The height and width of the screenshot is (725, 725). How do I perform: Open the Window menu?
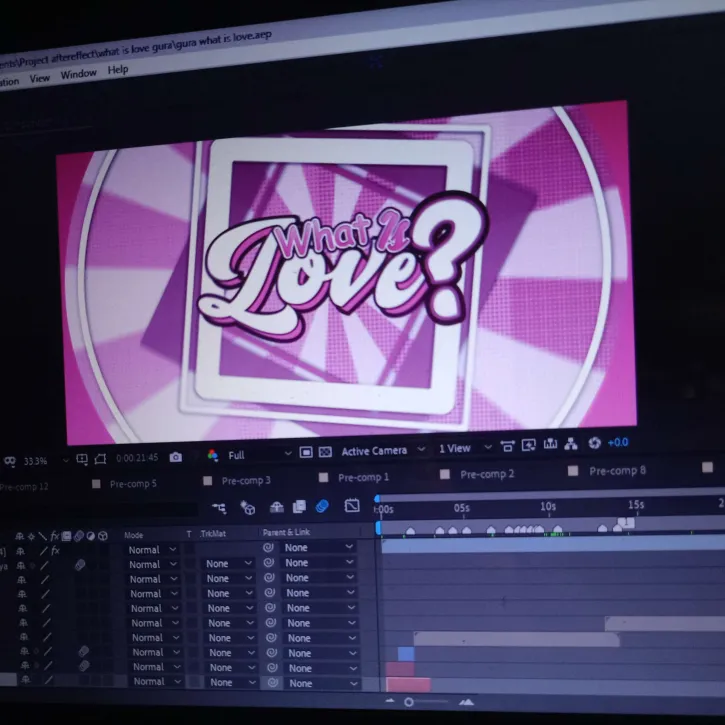(78, 74)
